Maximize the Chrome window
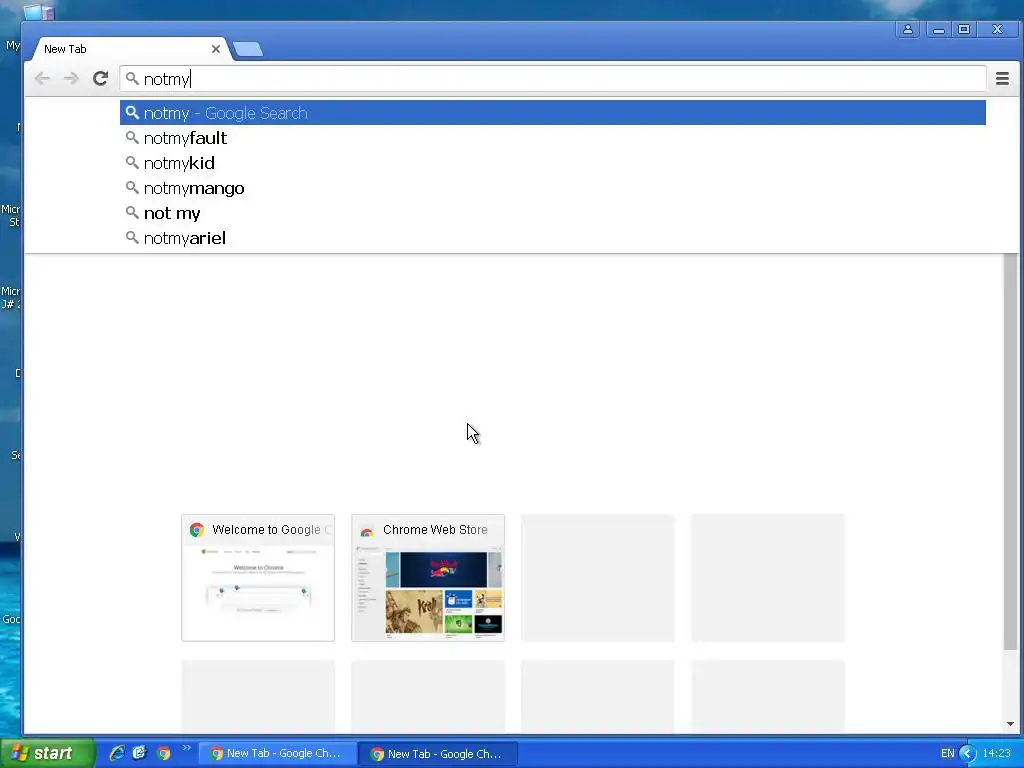1024x768 pixels. [964, 29]
